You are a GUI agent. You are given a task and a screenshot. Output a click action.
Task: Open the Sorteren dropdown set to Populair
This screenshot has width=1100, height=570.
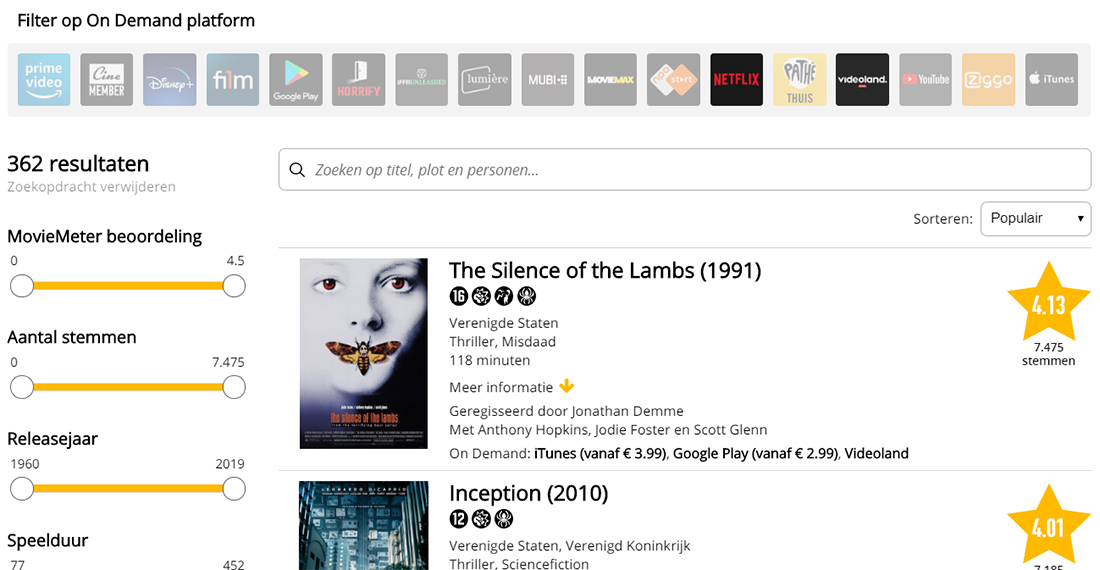[1035, 218]
